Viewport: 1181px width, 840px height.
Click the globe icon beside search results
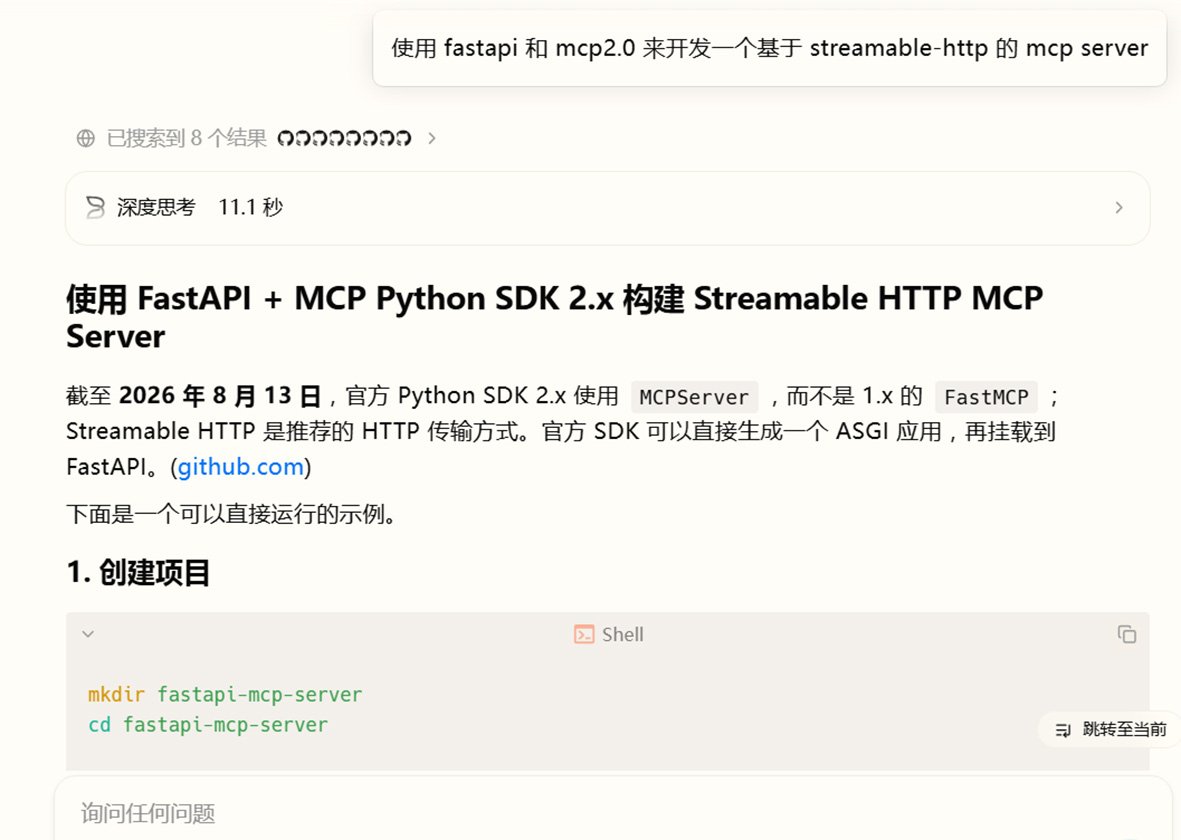[86, 138]
